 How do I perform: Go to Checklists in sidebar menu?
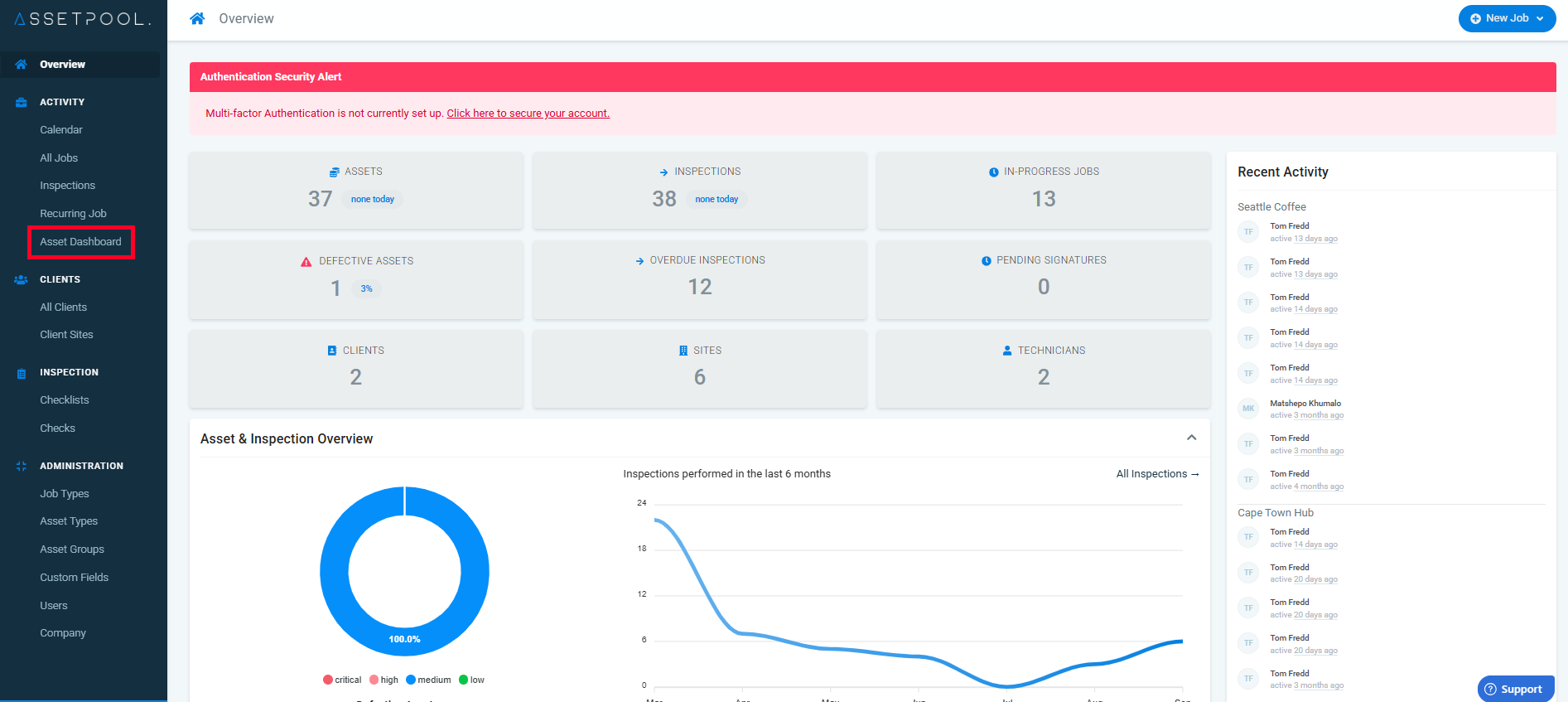[65, 400]
